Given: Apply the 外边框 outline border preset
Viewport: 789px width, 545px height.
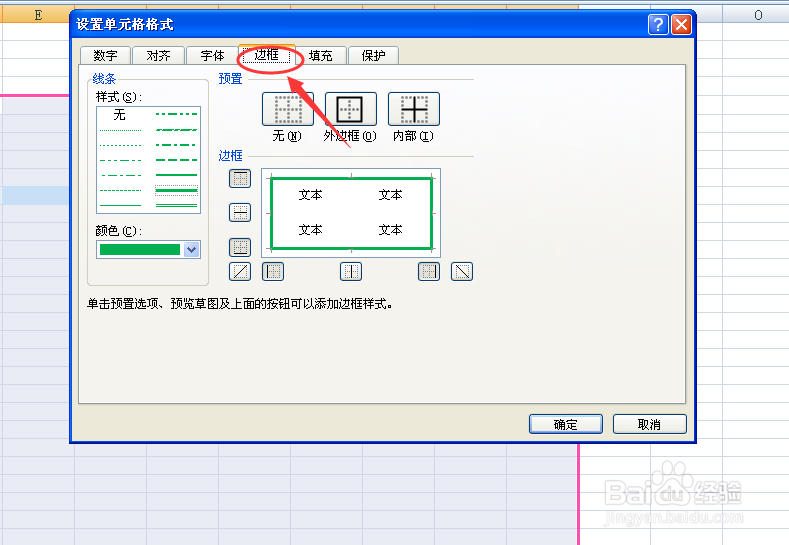Looking at the screenshot, I should pos(351,109).
